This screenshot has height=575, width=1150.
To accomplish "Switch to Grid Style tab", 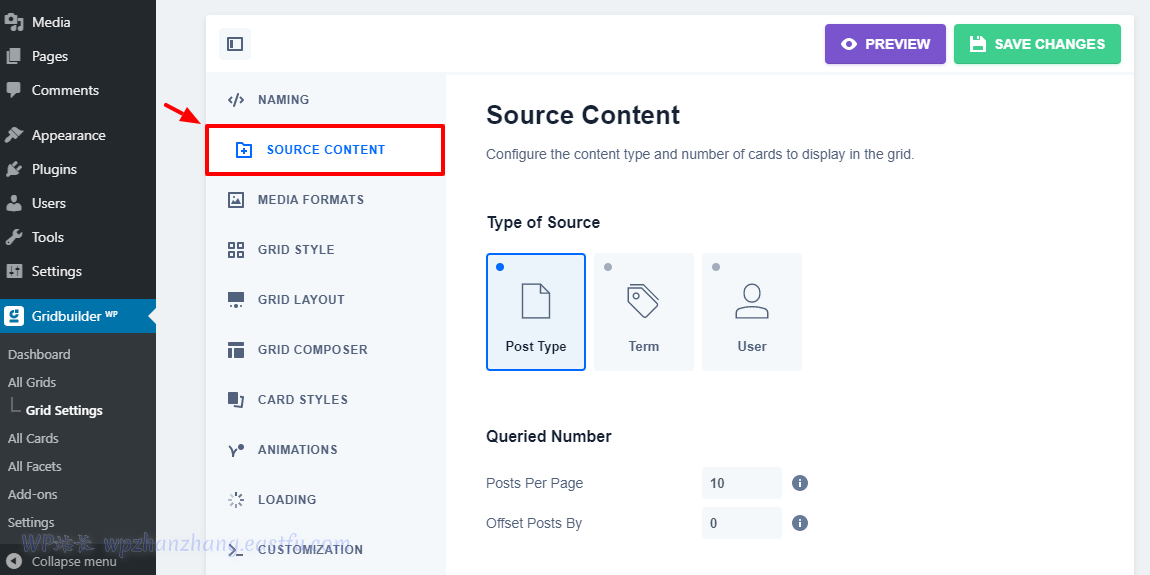I will click(325, 249).
